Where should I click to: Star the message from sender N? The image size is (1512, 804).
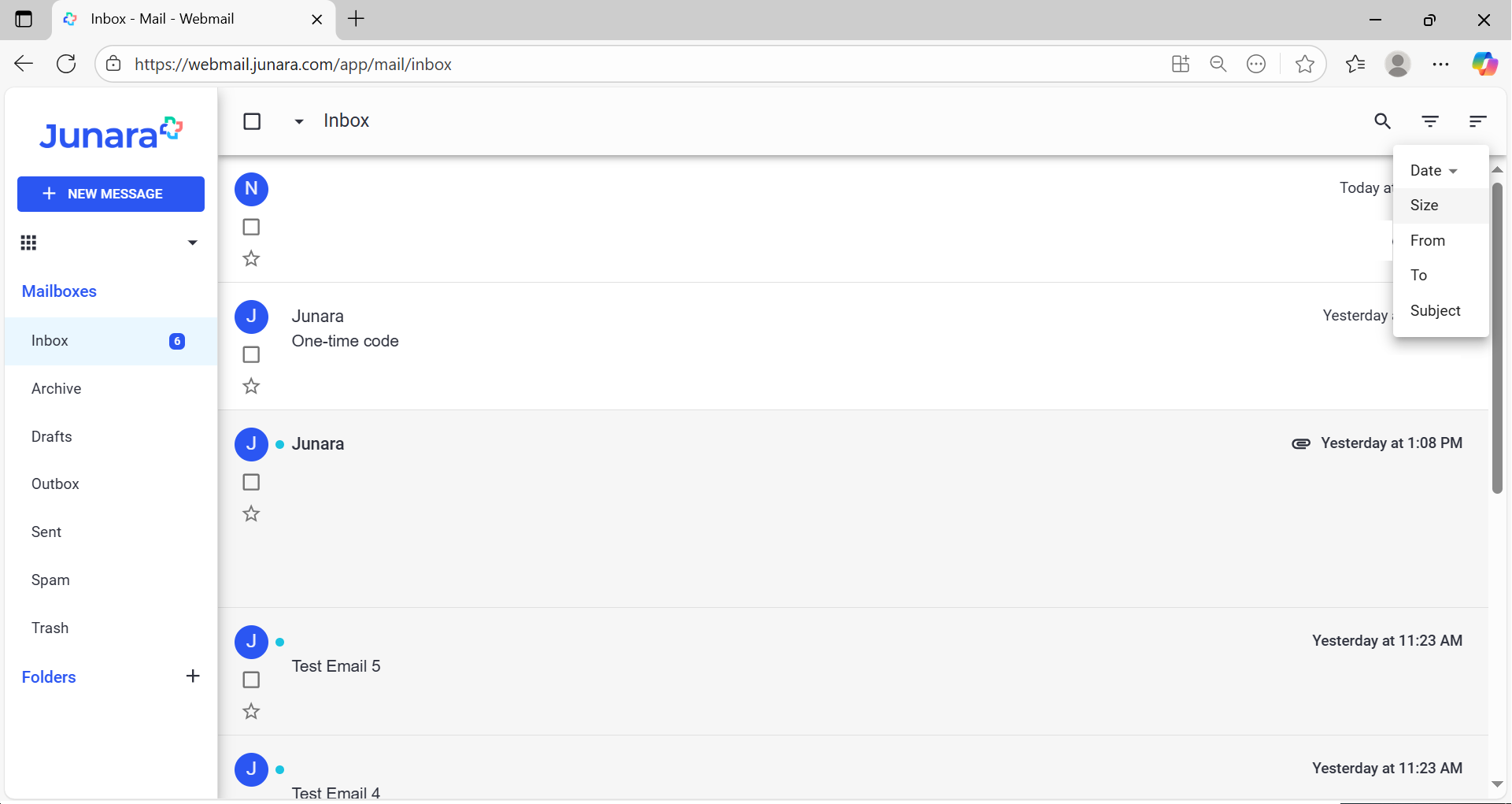pyautogui.click(x=251, y=258)
